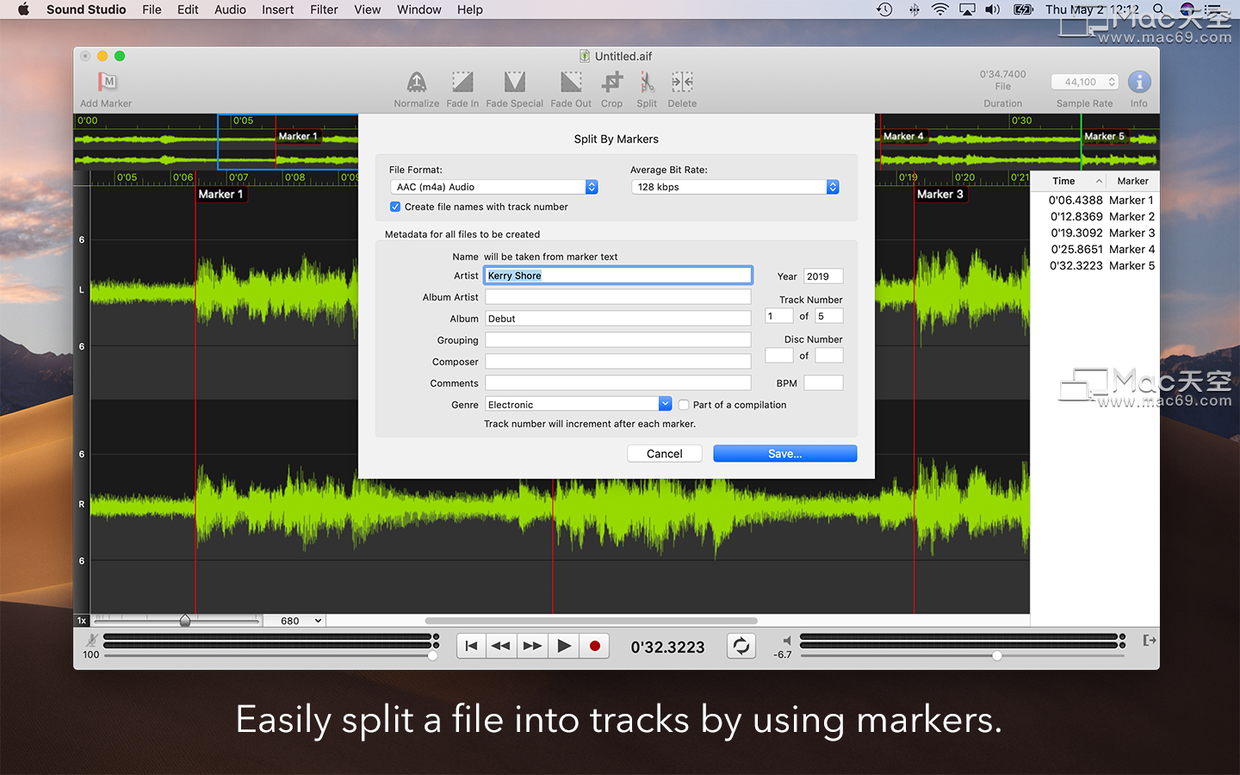Click the Crop tool icon

(612, 82)
